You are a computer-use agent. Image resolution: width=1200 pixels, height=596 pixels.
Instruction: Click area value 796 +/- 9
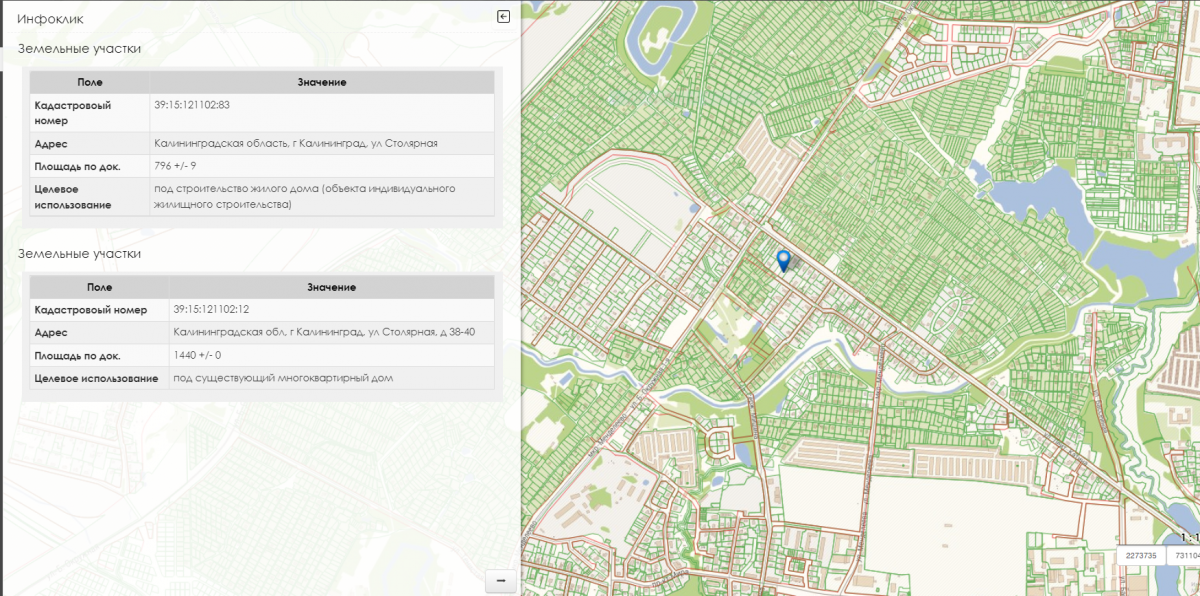click(175, 166)
